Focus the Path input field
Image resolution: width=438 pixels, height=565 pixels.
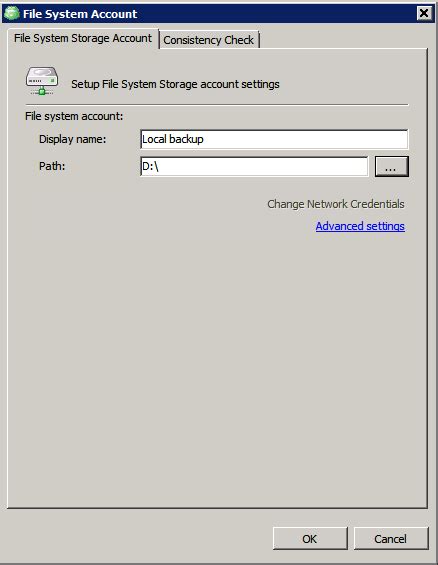[254, 166]
